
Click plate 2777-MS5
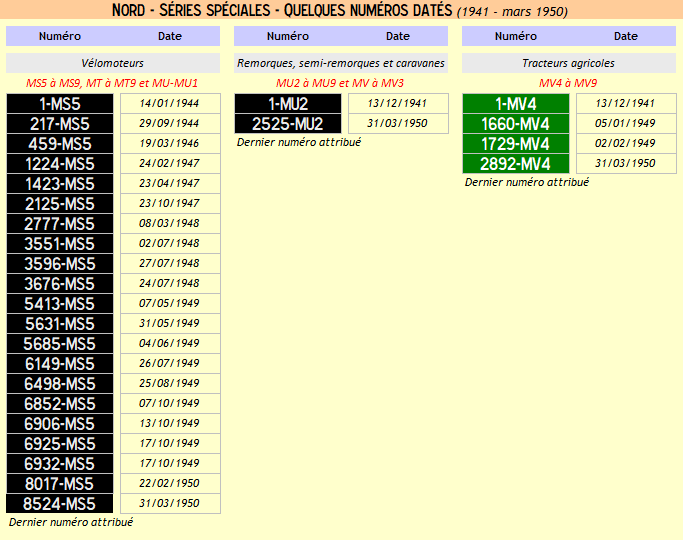60,224
